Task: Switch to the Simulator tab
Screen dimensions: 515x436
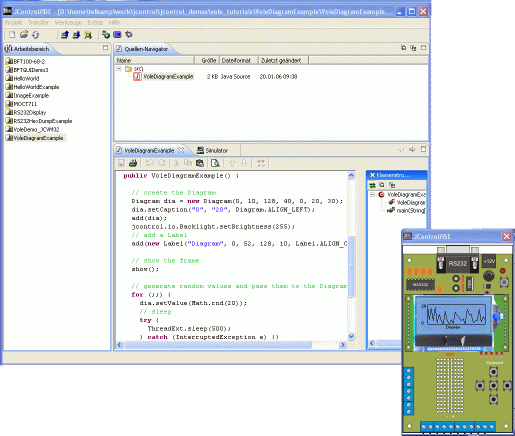Action: click(212, 150)
